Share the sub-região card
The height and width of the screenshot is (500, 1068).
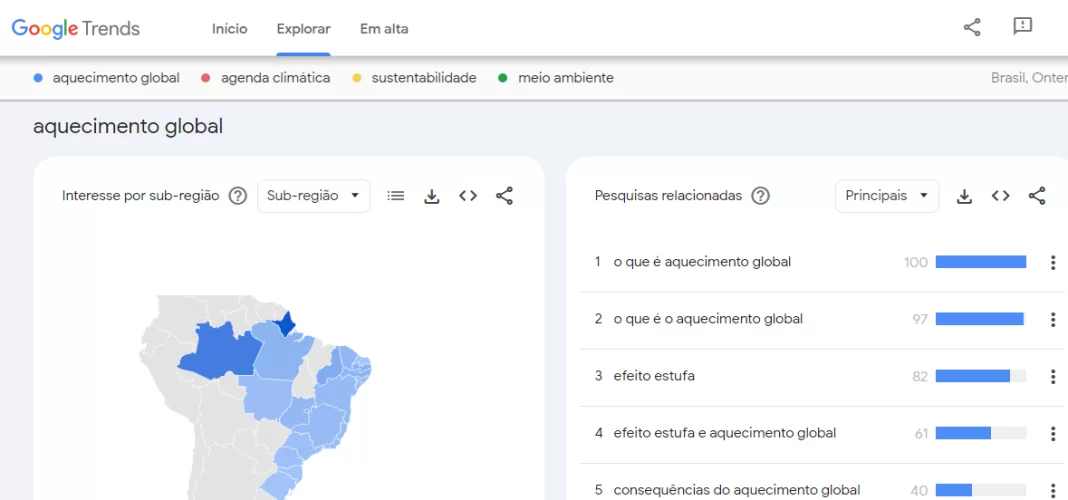pyautogui.click(x=504, y=196)
